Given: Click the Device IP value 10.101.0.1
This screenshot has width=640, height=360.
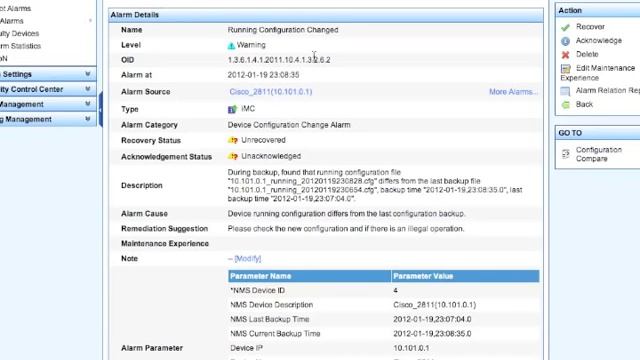Looking at the screenshot, I should point(411,349).
